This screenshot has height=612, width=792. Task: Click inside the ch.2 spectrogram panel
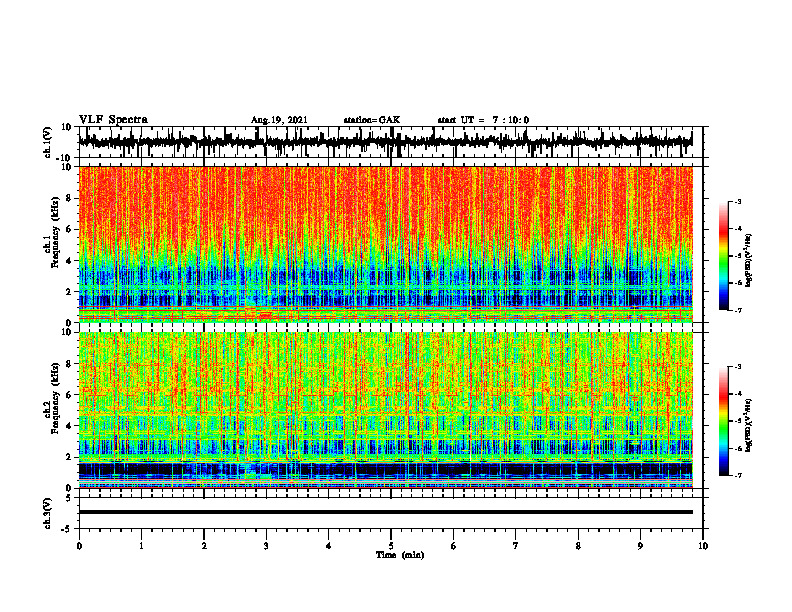pos(385,410)
